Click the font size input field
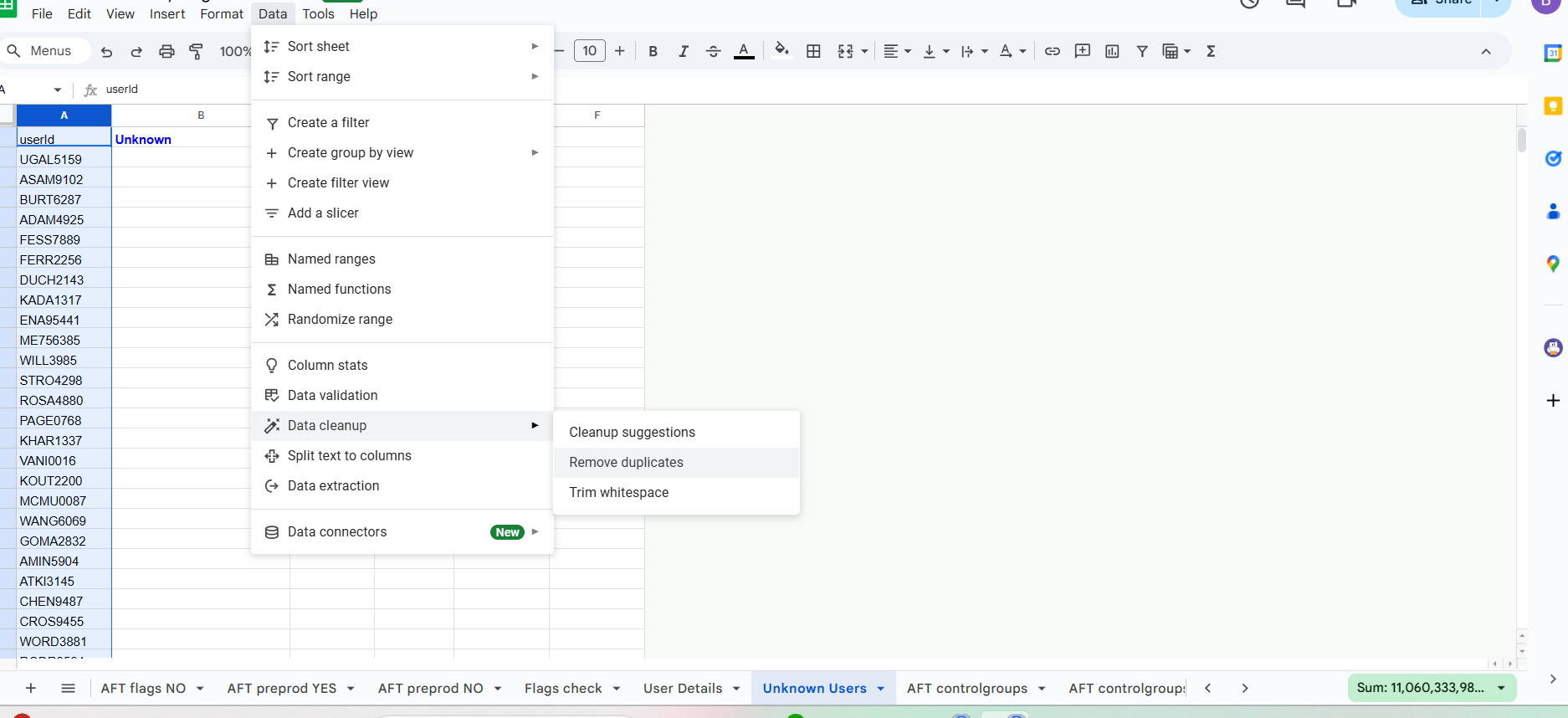Screen dimensions: 1568x718 tap(589, 51)
